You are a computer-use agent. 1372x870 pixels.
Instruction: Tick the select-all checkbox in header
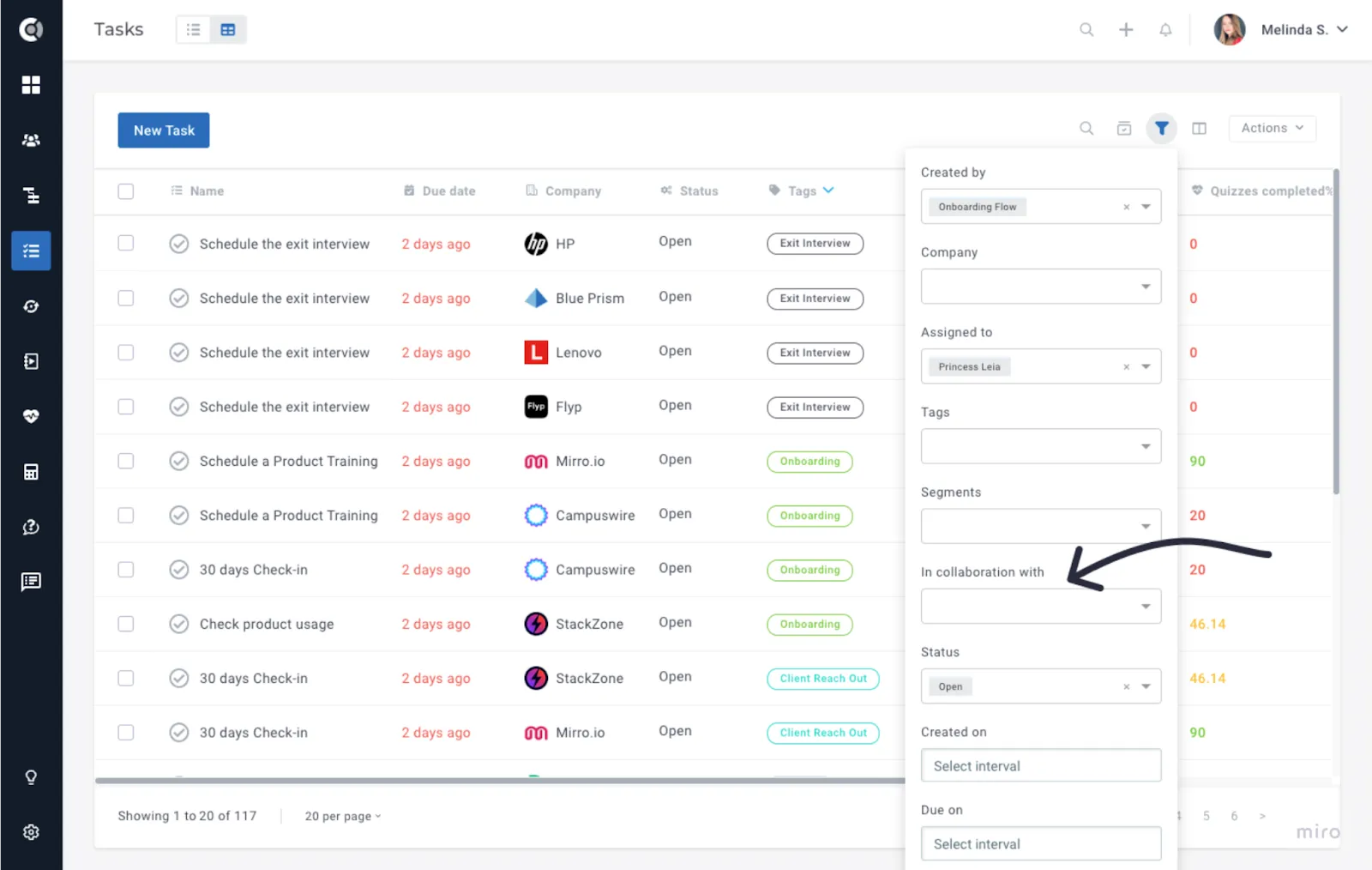point(126,191)
